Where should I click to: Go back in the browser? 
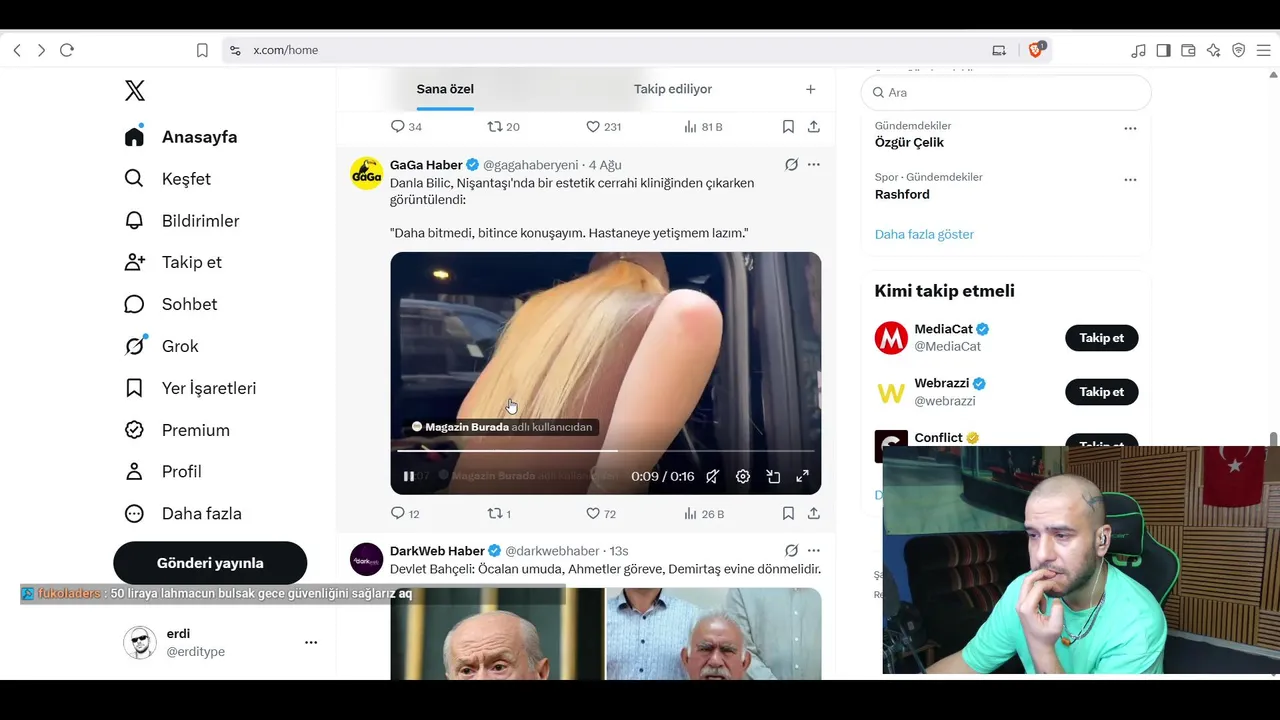(x=17, y=50)
